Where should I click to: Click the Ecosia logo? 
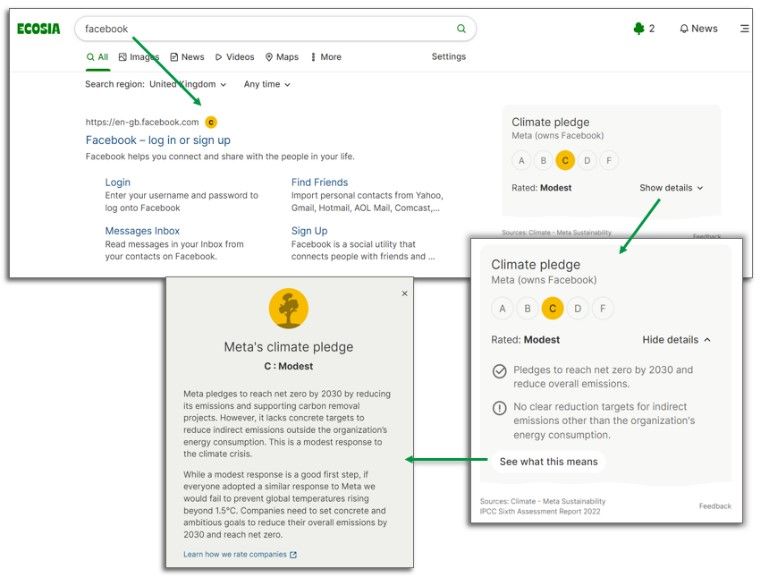coord(39,29)
